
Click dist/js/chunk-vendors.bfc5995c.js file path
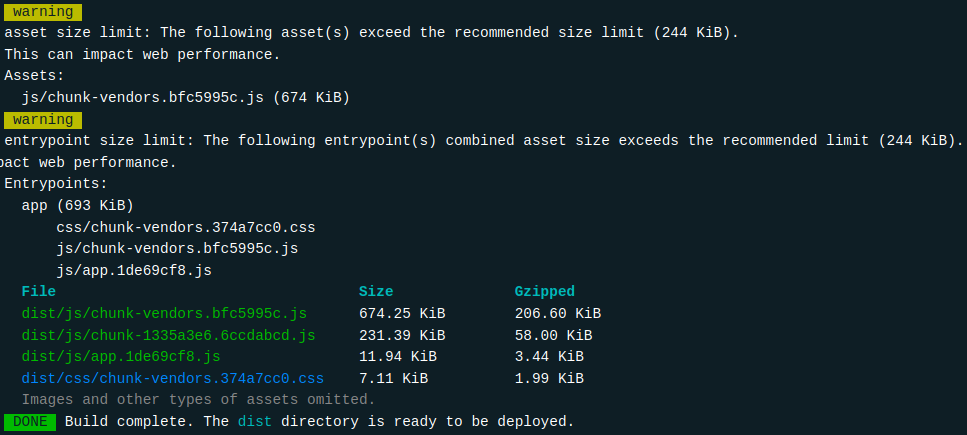(164, 313)
